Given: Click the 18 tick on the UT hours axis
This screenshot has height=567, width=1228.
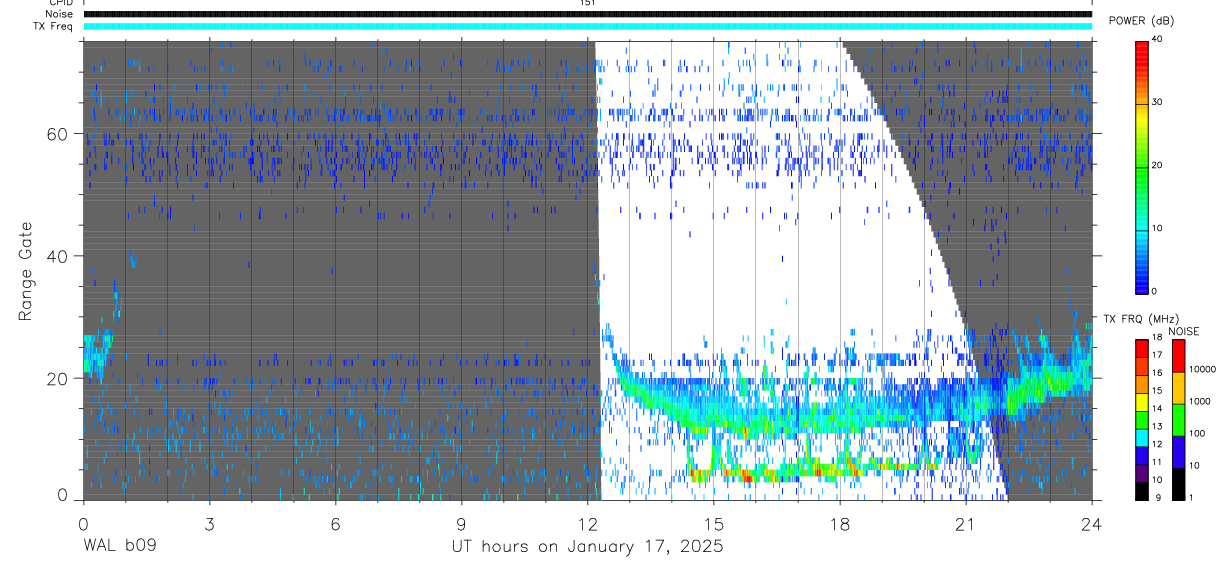Looking at the screenshot, I should click(840, 523).
